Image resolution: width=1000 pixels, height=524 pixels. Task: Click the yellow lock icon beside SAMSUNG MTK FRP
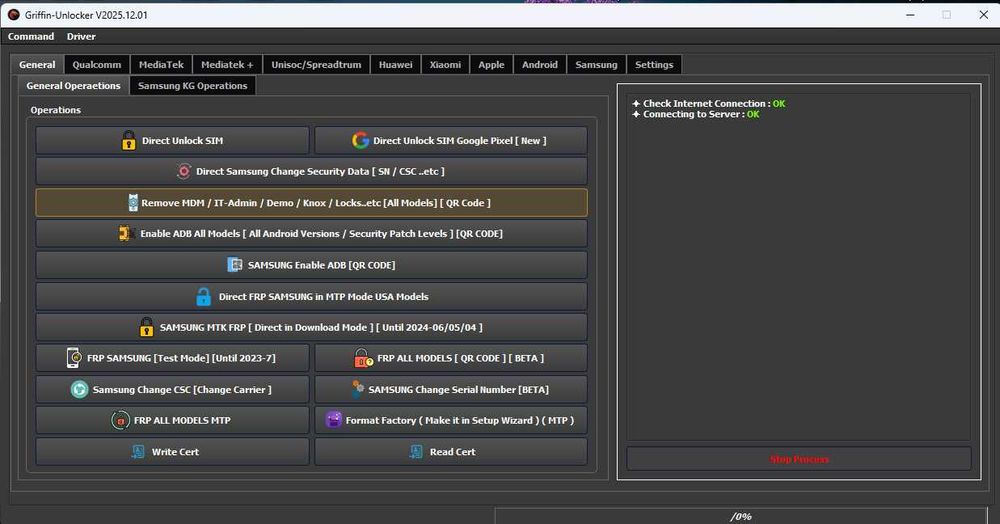click(146, 327)
